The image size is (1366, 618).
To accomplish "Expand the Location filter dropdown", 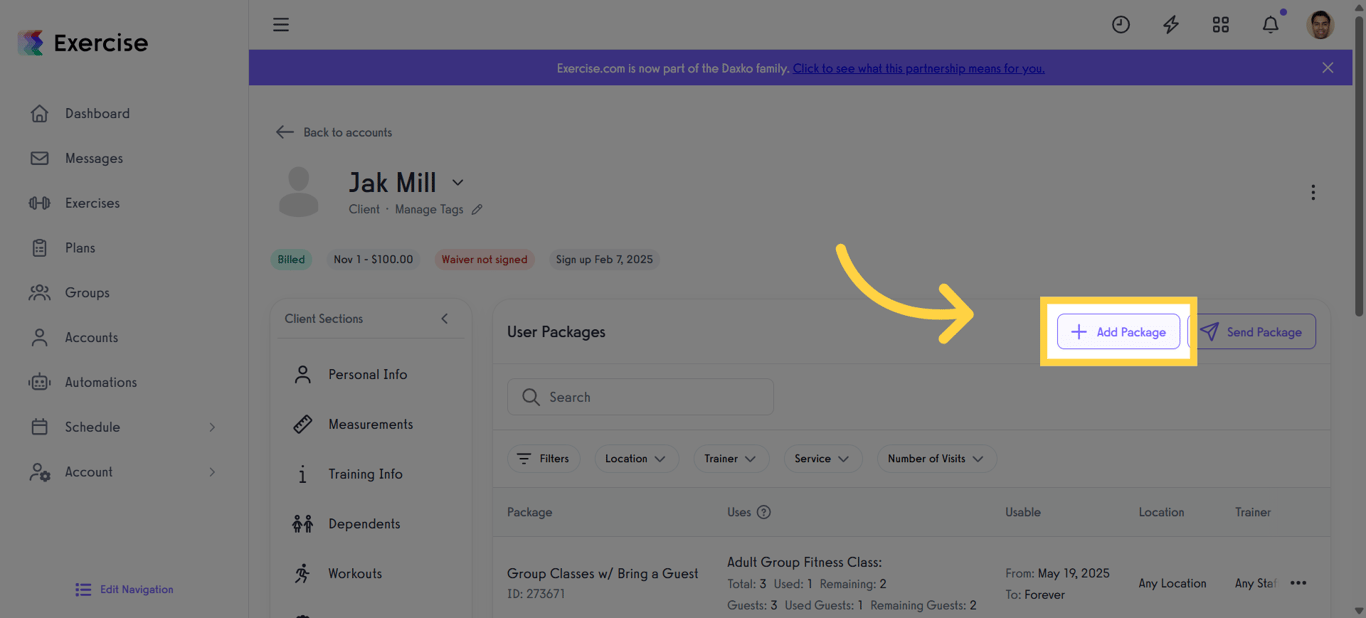I will 636,458.
